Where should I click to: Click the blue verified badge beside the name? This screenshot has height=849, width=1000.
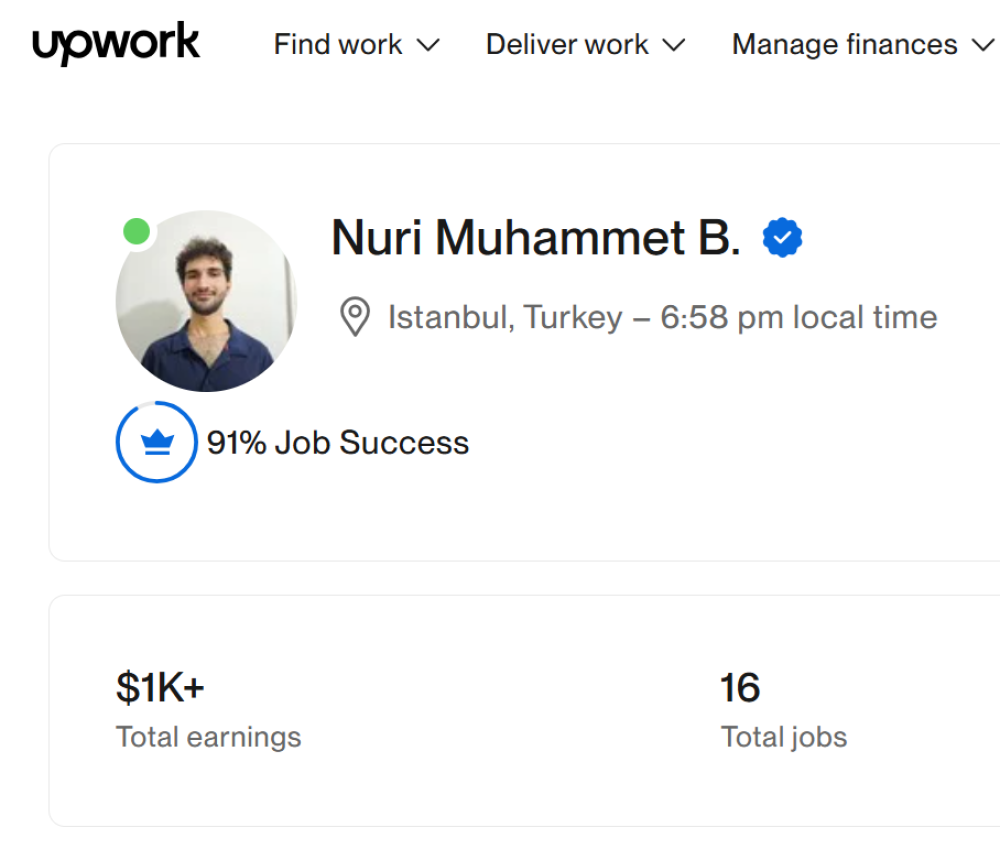782,238
